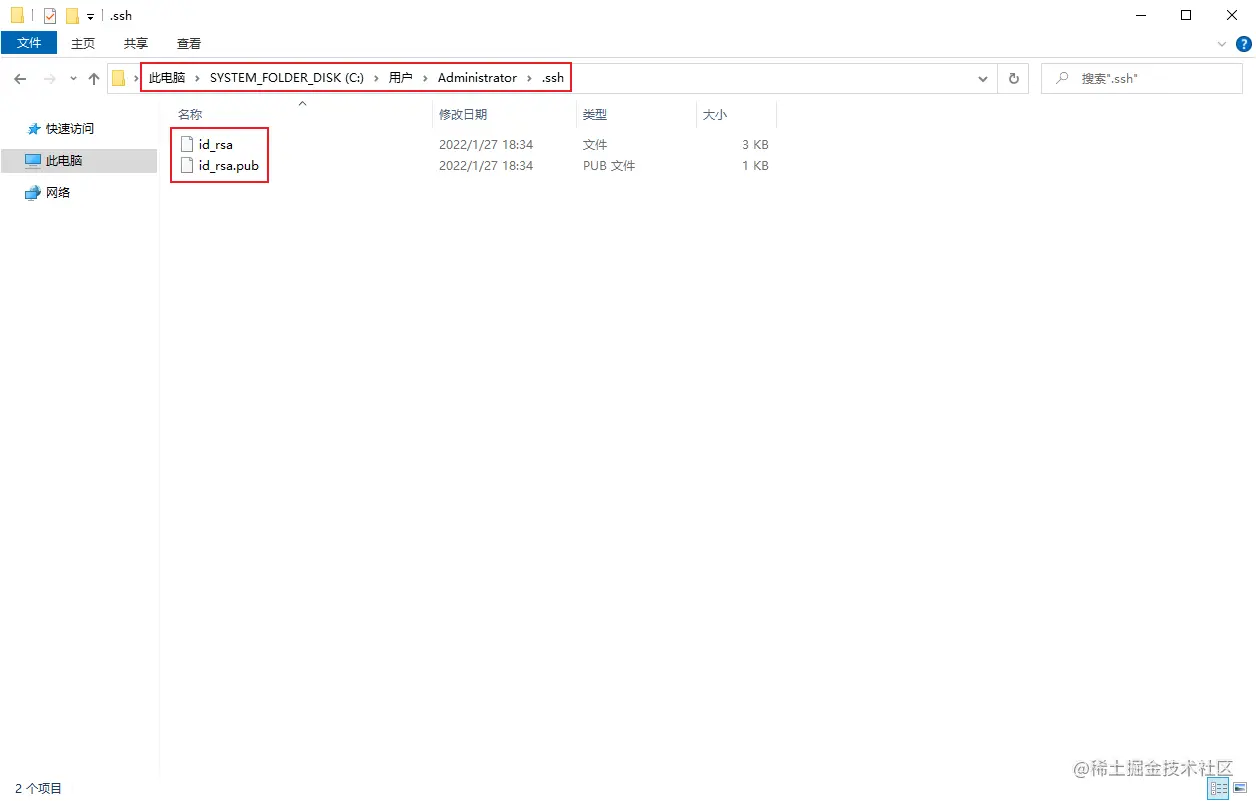Click the 1 KB size cell
Screen dimensions: 1256x801
755,166
